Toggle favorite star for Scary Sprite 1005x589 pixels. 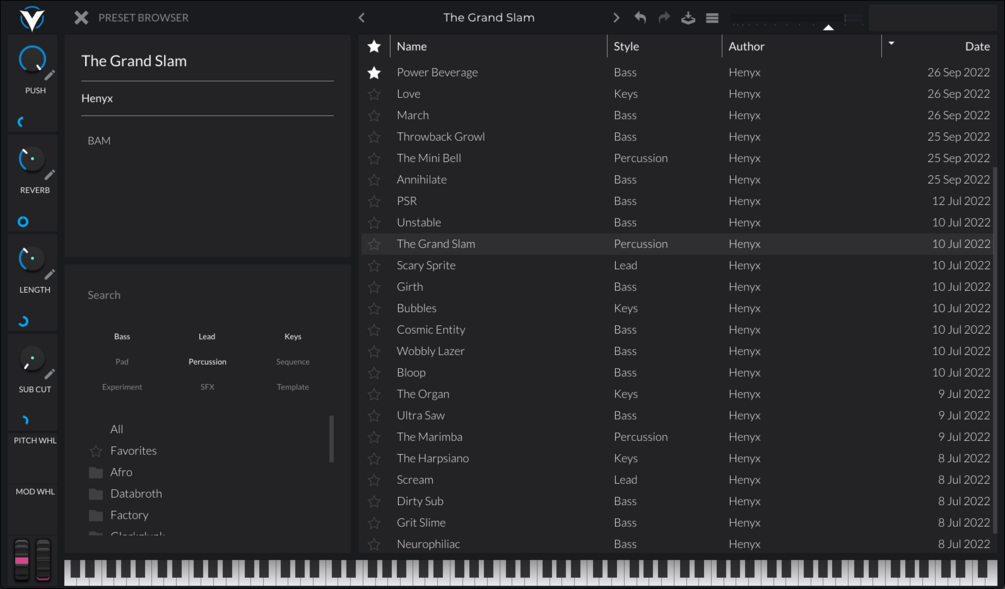point(374,265)
